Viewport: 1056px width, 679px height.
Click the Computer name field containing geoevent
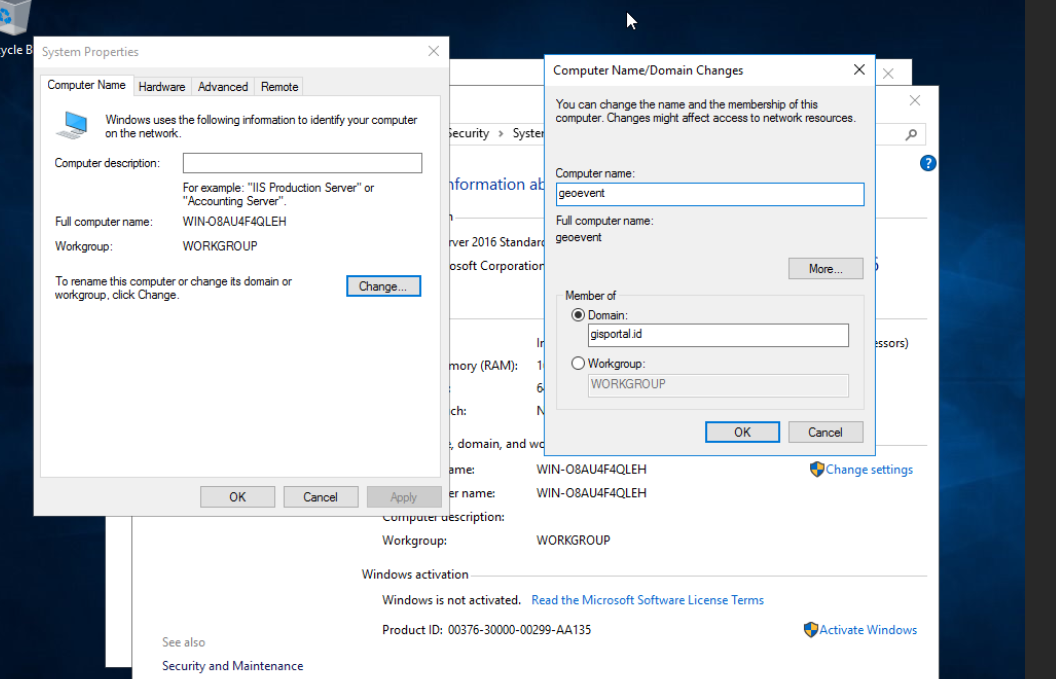[x=709, y=194]
